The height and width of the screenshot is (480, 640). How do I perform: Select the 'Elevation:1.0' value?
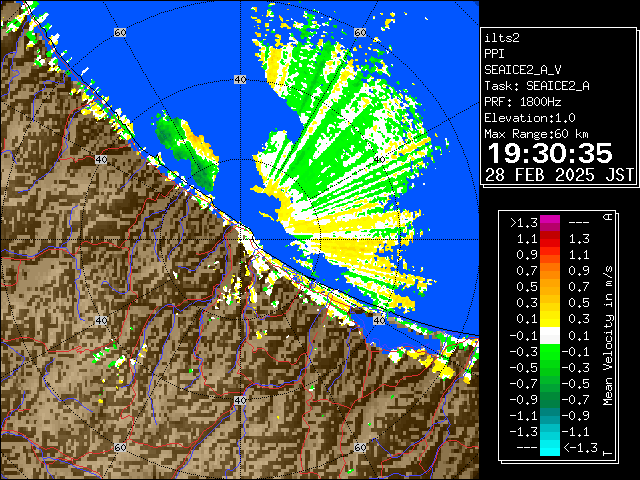click(530, 118)
